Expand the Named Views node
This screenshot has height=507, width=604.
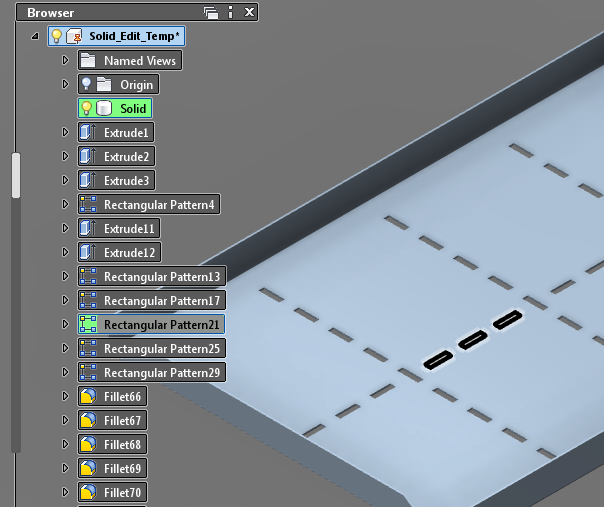[x=66, y=61]
